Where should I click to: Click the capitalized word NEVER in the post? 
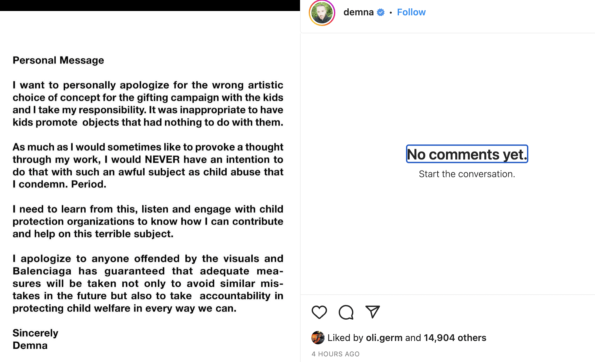[x=162, y=159]
